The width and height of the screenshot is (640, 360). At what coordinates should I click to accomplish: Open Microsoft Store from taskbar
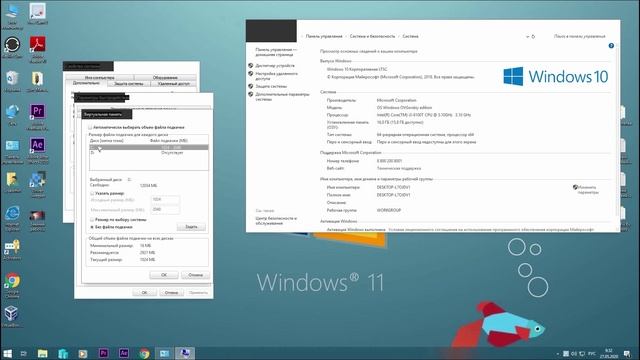(x=63, y=353)
